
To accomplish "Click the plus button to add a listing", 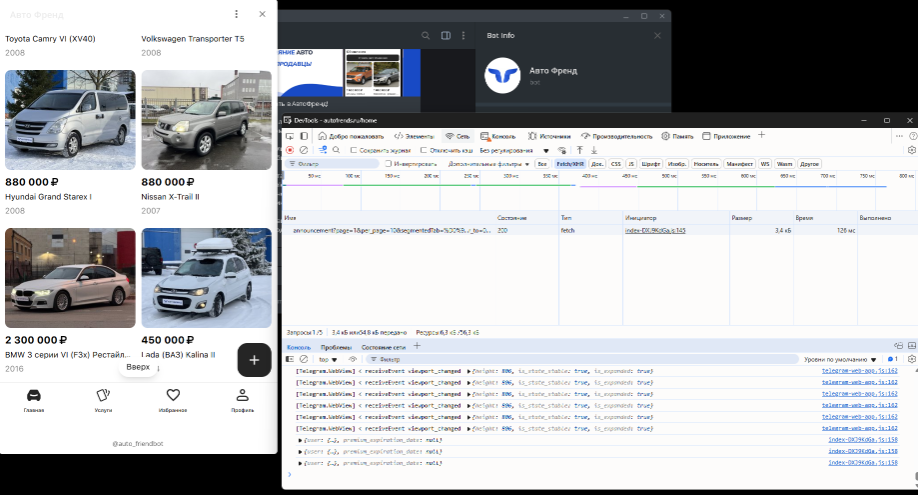I will pyautogui.click(x=254, y=360).
